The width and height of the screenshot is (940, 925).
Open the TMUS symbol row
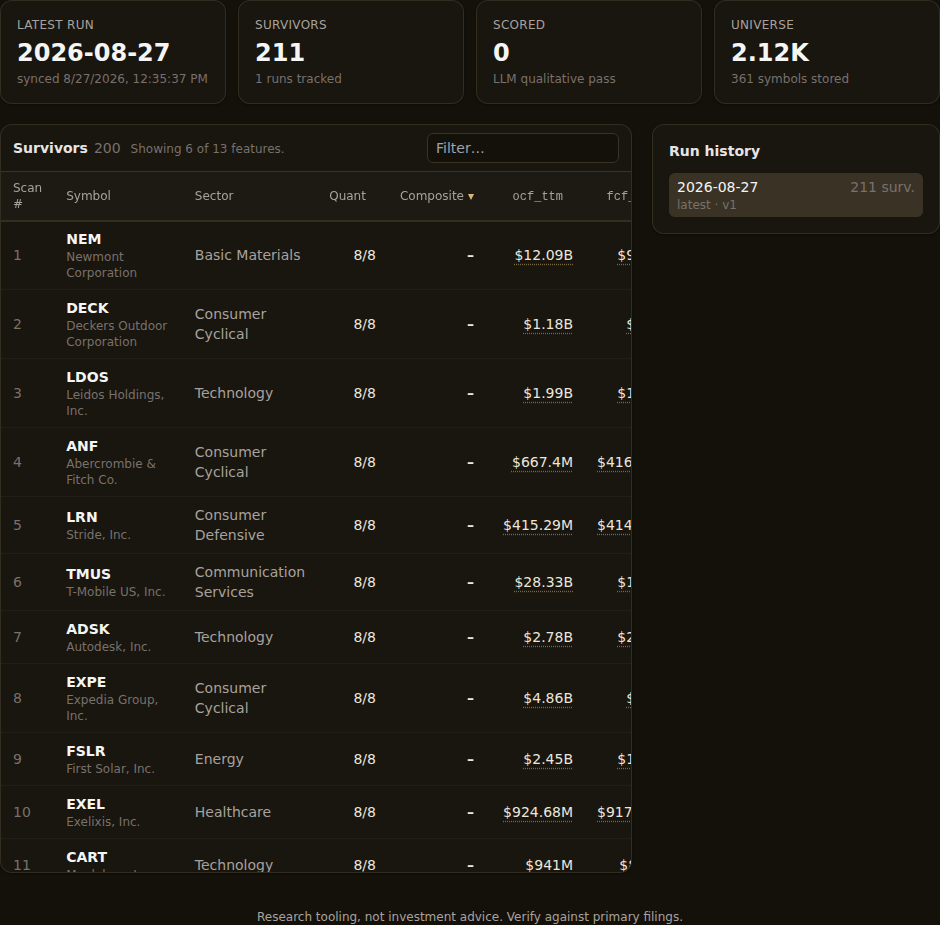(316, 582)
